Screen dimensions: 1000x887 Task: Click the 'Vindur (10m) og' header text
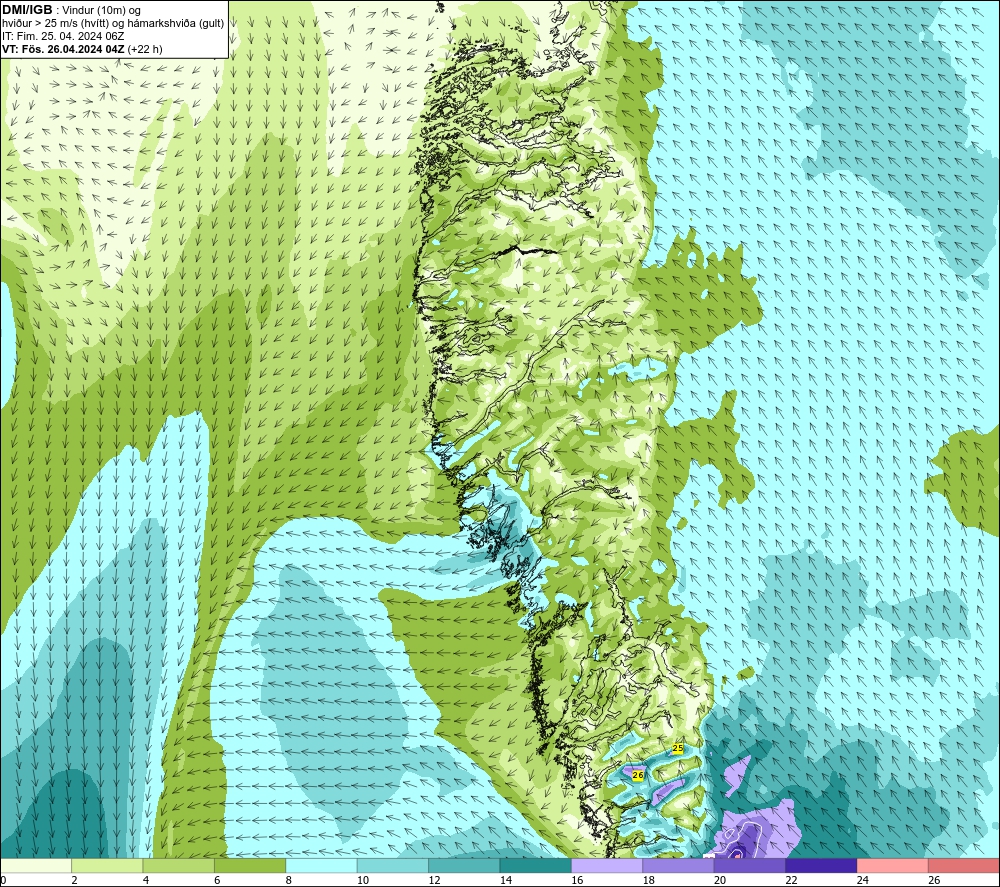pyautogui.click(x=101, y=11)
